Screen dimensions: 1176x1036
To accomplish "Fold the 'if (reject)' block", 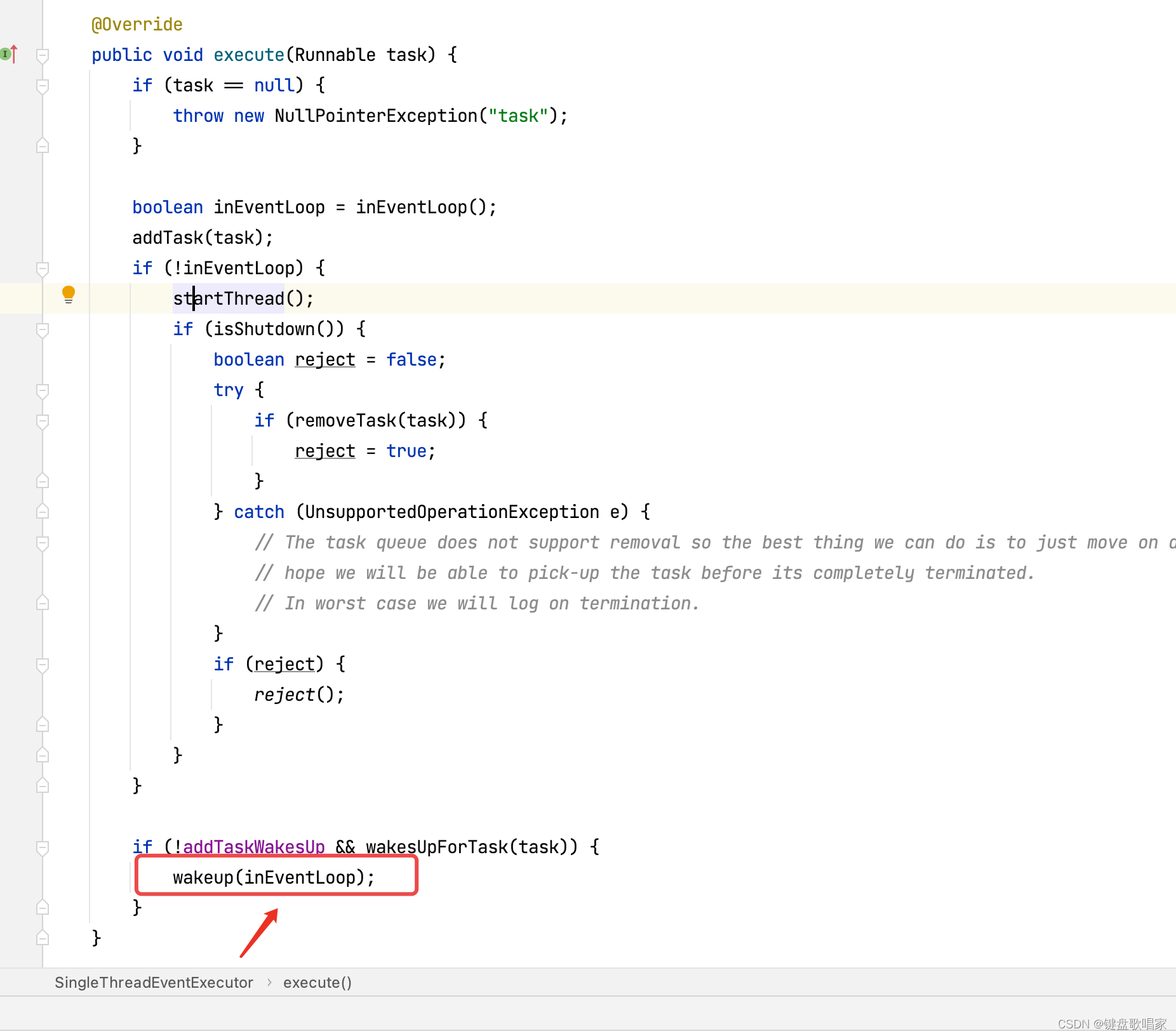I will coord(43,665).
